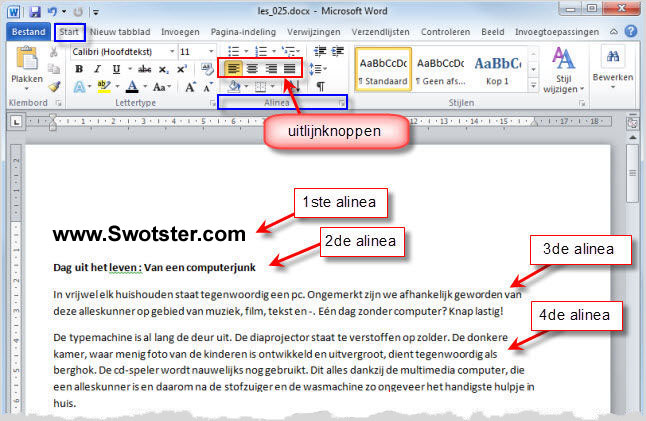Apply yellow text highlight color
Screen dimensions: 646x421
[x=103, y=87]
